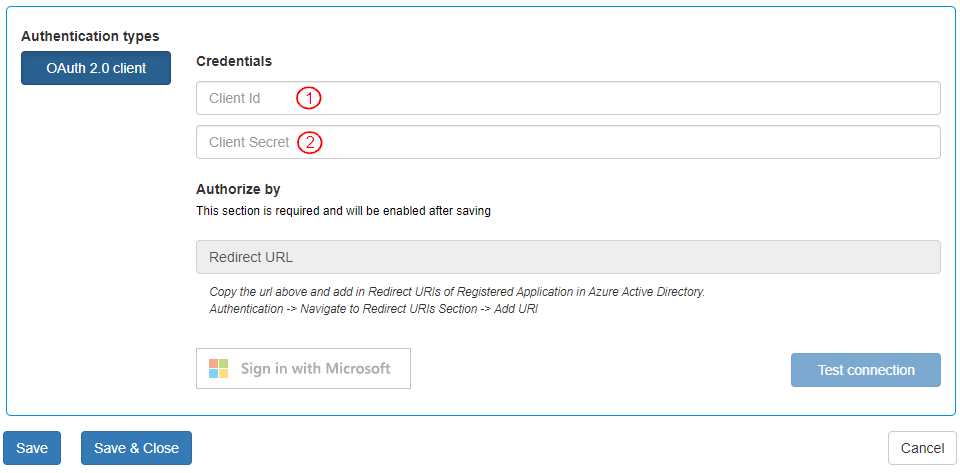
Task: Run Test connection
Action: [865, 370]
